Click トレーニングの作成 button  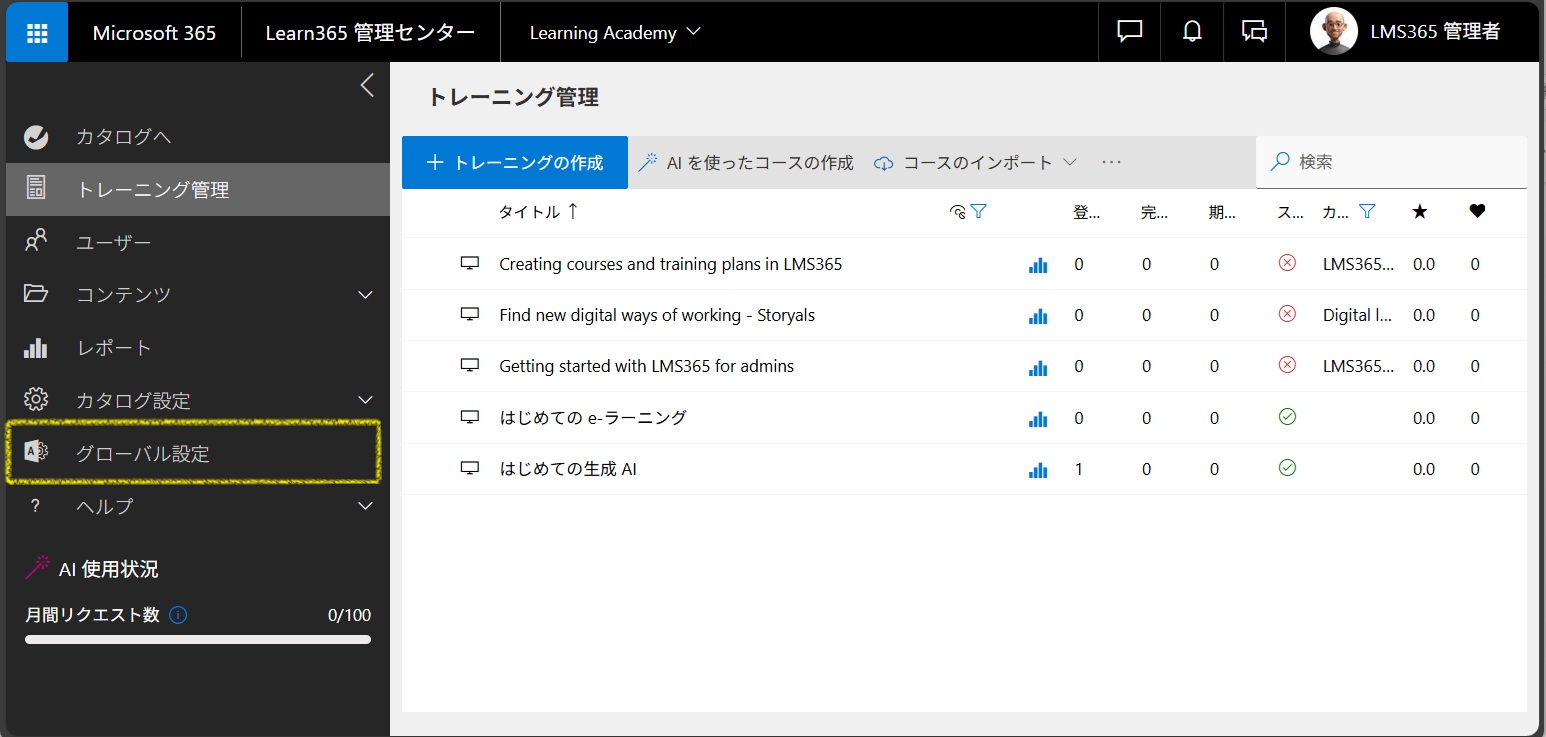click(x=515, y=162)
